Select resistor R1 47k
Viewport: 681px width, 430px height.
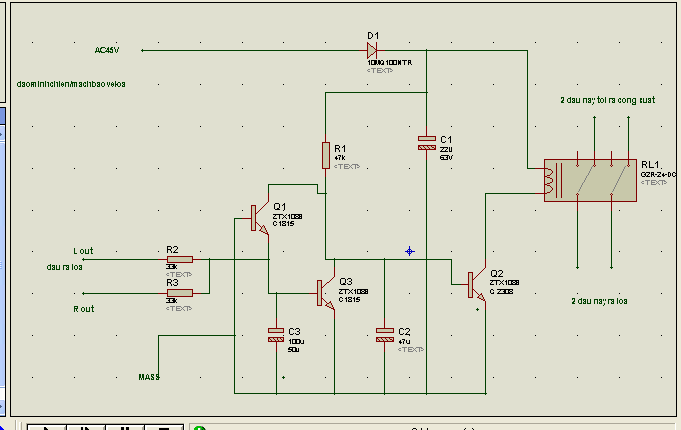pos(326,155)
